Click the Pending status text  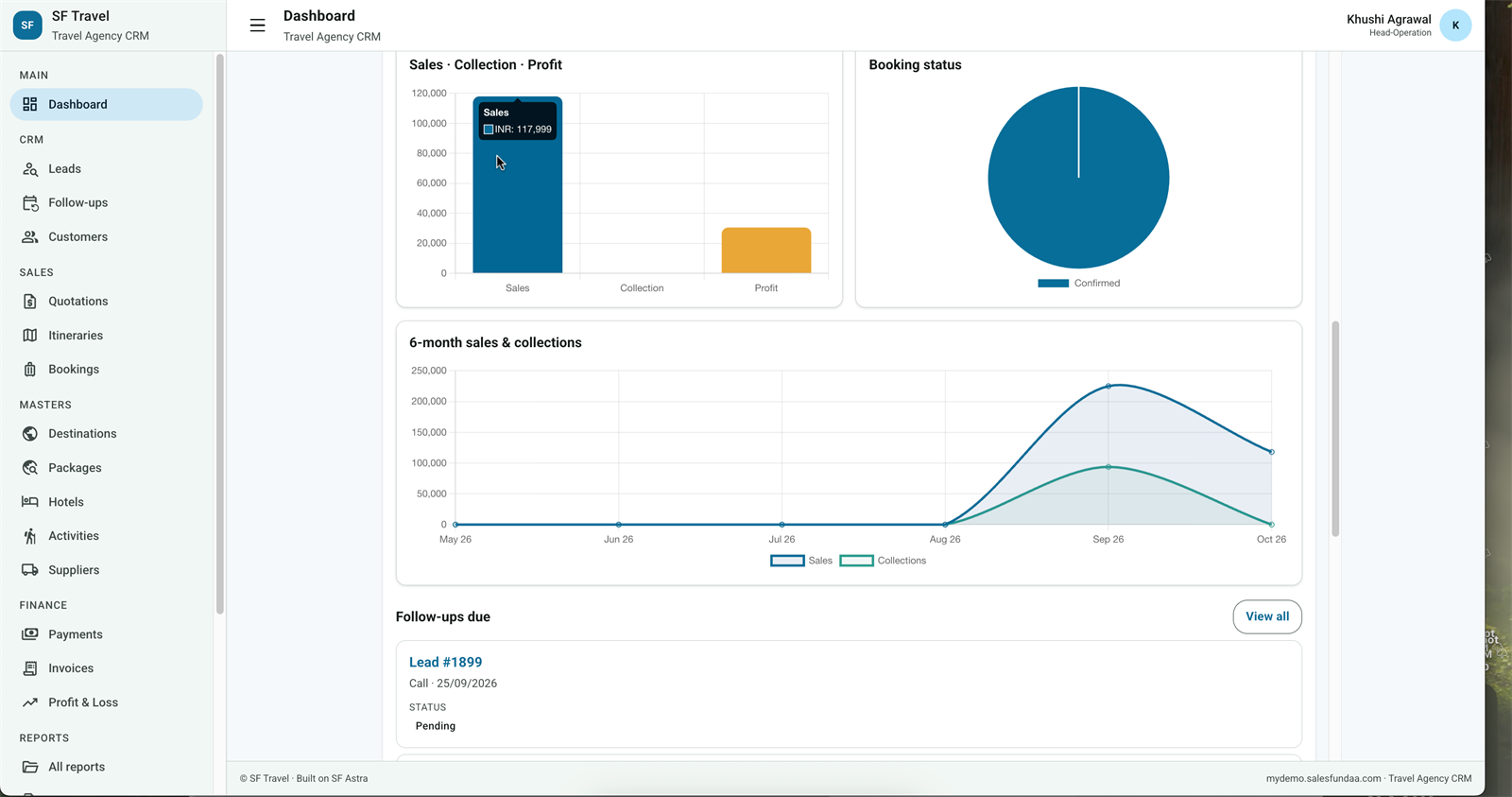(x=436, y=726)
